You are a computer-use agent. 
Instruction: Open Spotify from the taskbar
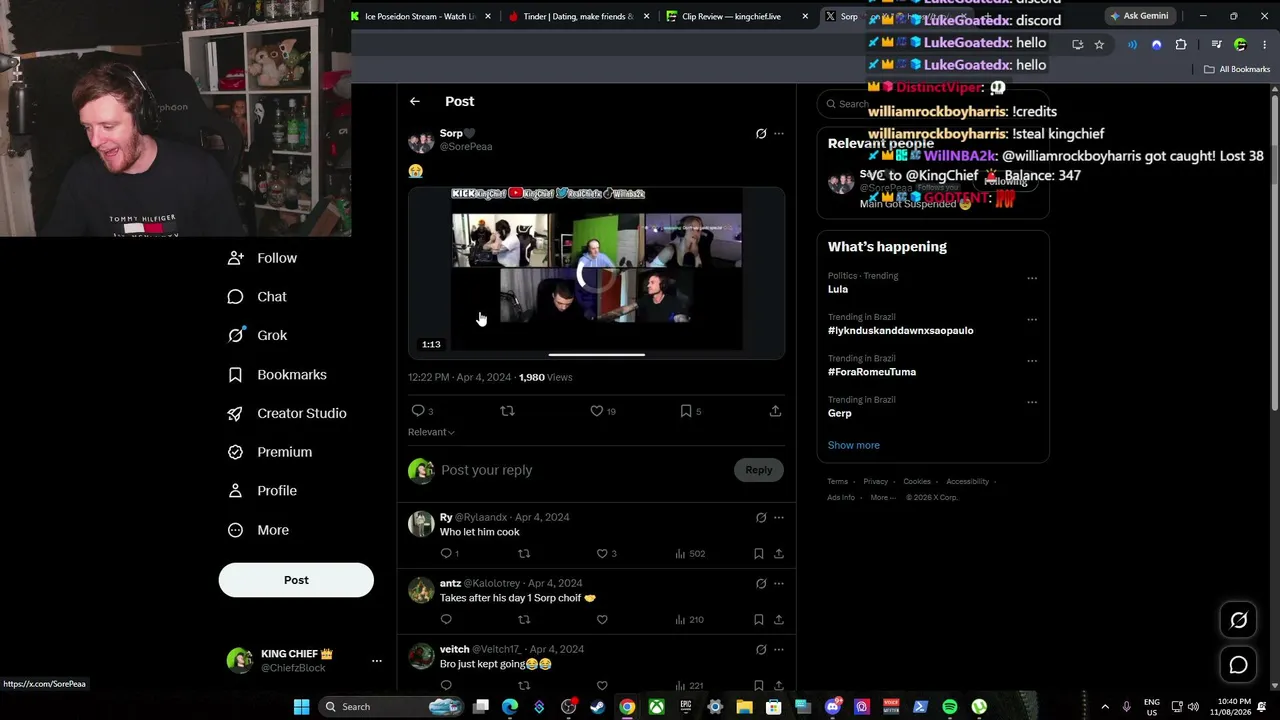pos(950,707)
